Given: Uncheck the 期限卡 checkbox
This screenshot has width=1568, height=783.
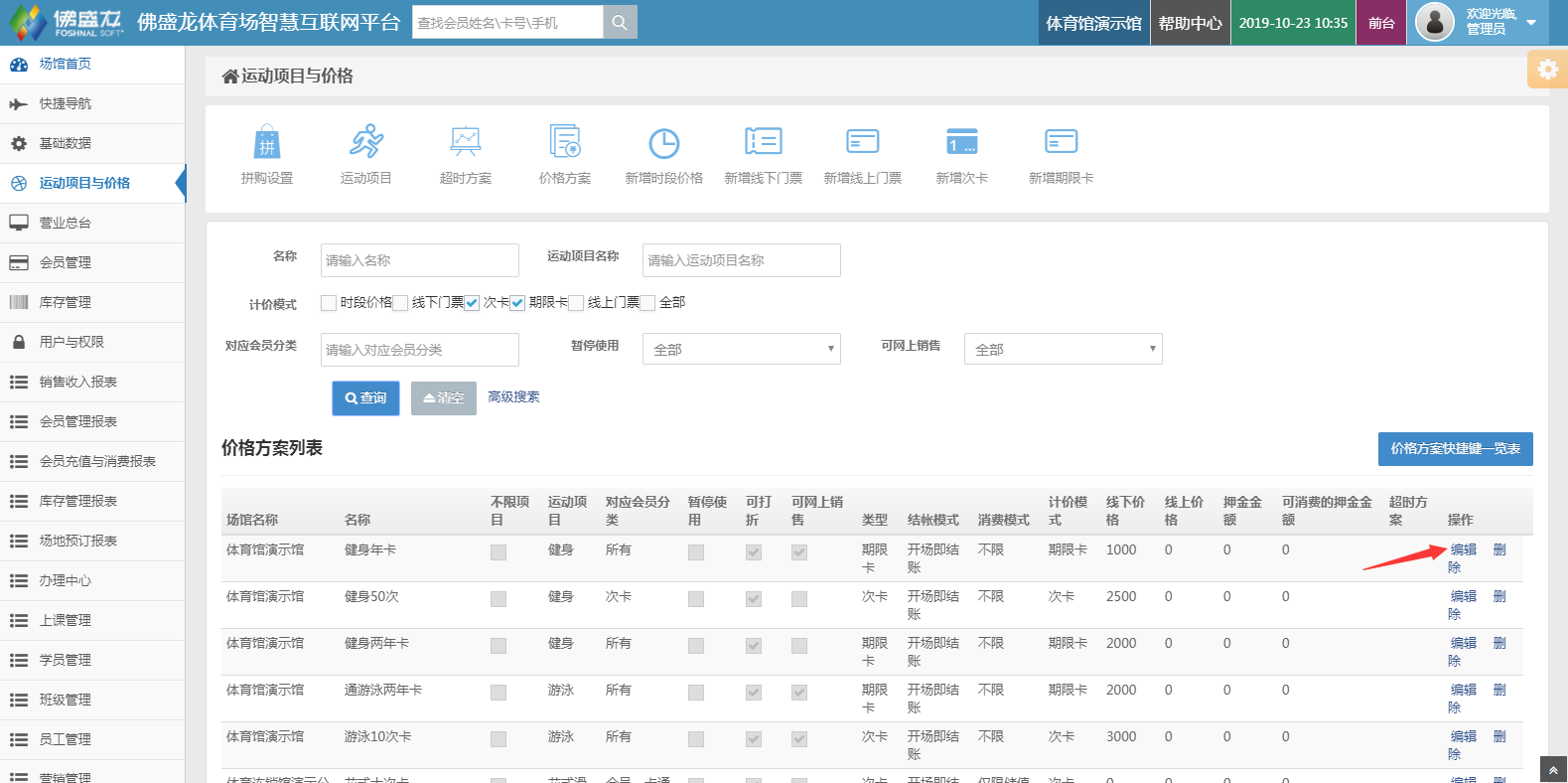Looking at the screenshot, I should pos(517,303).
